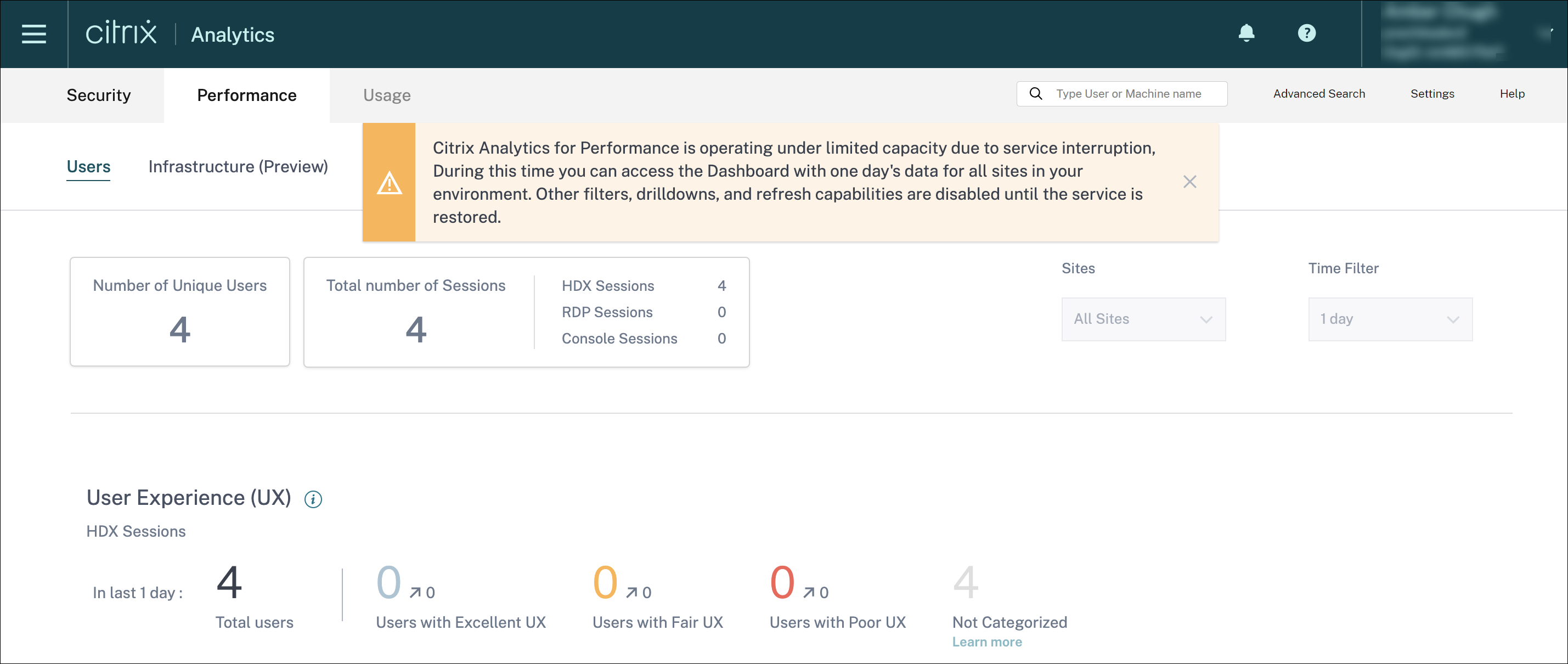Image resolution: width=1568 pixels, height=664 pixels.
Task: Click the warning triangle alert icon
Action: tap(389, 183)
